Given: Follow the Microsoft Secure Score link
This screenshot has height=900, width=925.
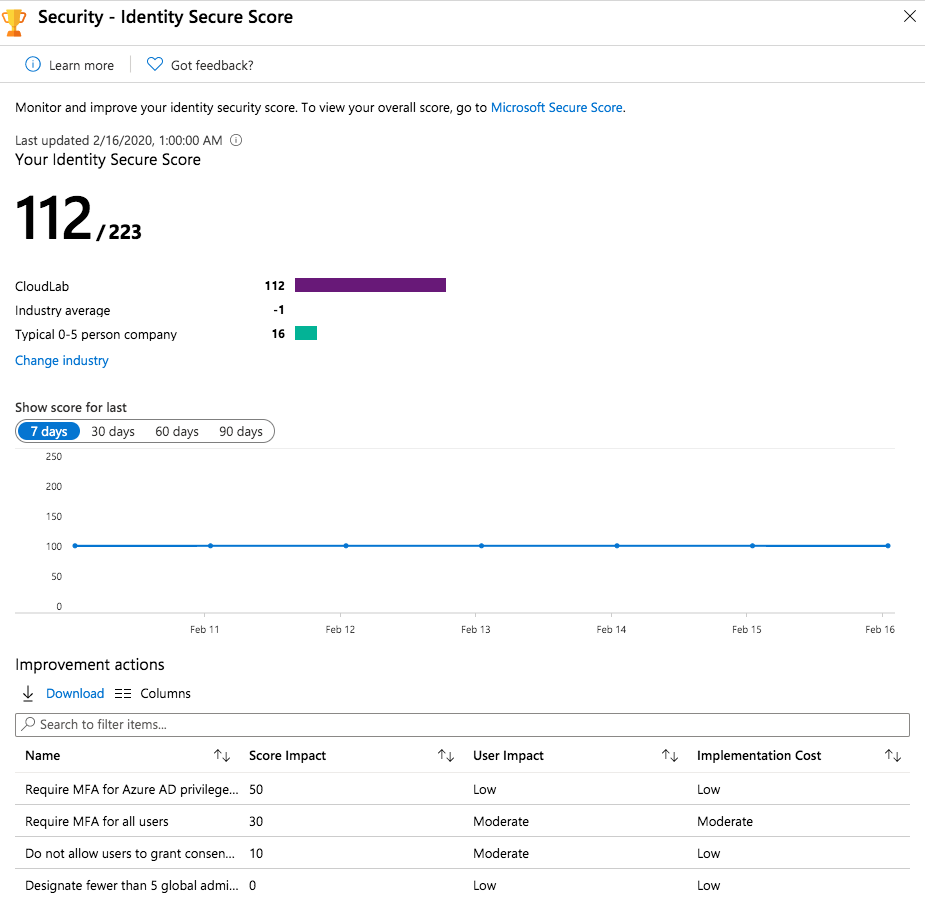Looking at the screenshot, I should tap(556, 107).
